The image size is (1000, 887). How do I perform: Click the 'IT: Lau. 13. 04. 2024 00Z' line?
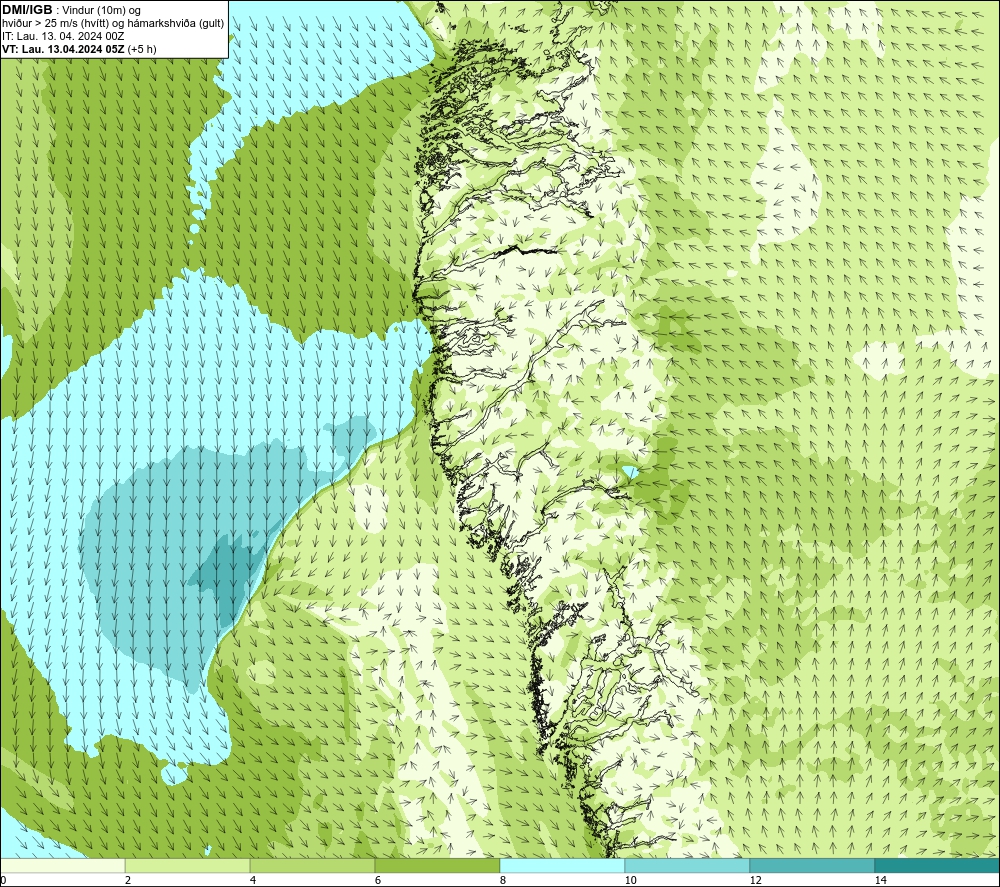pos(63,36)
